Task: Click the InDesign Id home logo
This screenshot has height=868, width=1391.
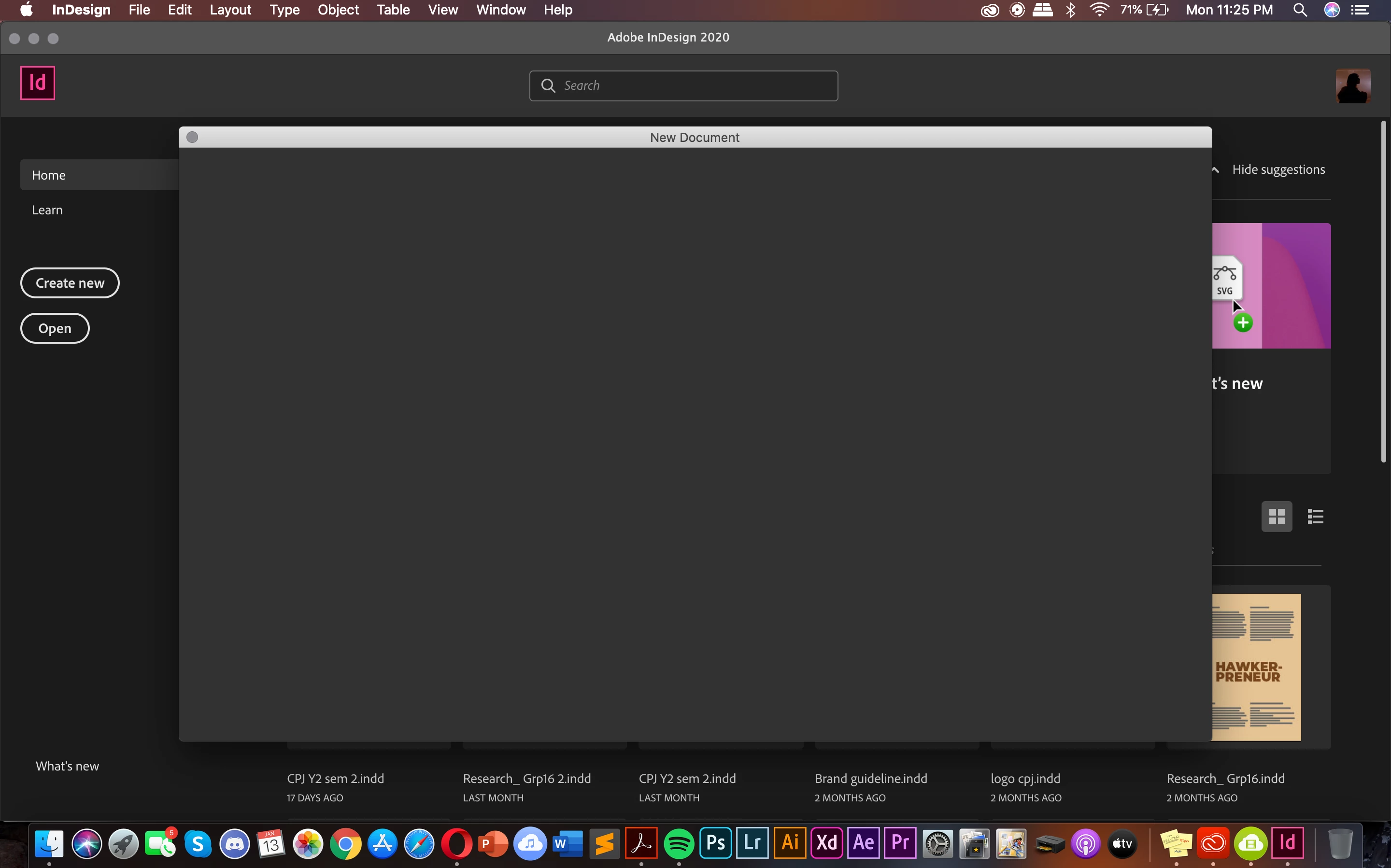Action: 37,83
